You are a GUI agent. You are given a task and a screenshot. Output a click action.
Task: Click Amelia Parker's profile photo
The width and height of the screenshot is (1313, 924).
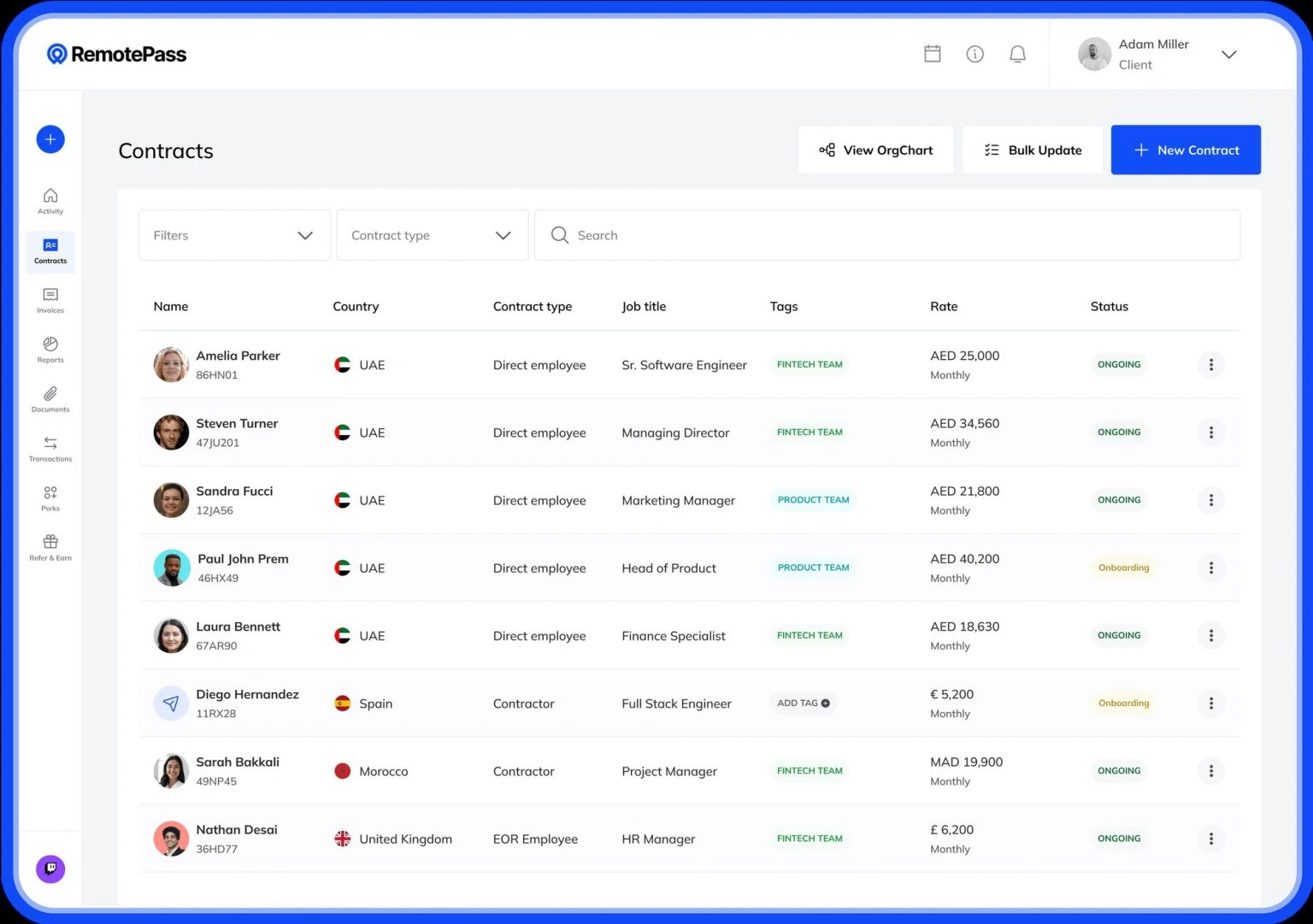coord(171,364)
